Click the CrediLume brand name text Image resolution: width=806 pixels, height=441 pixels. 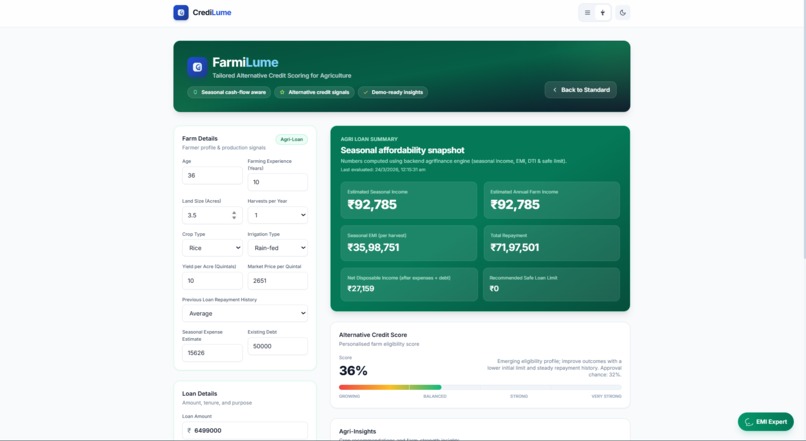tap(212, 12)
